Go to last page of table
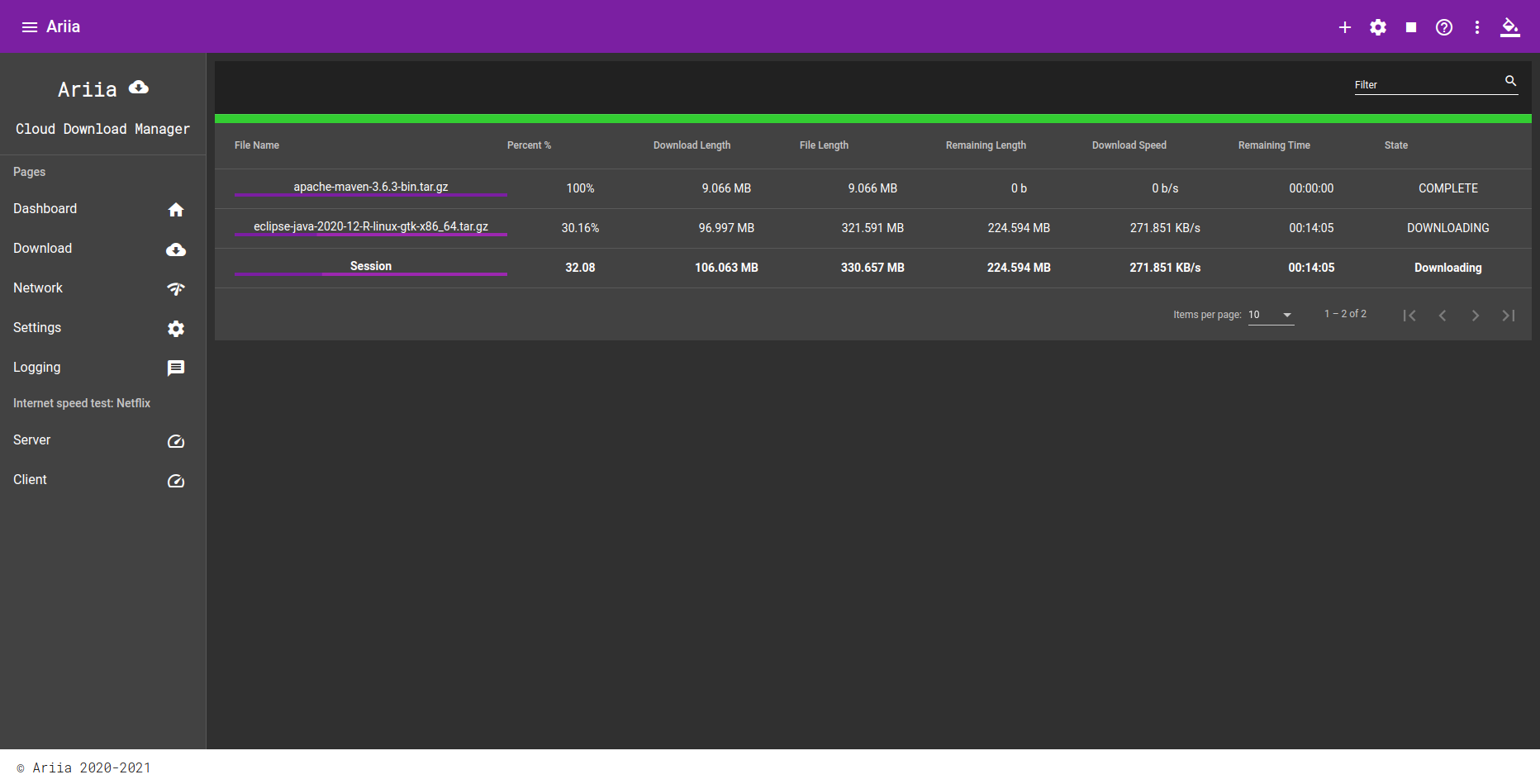Screen dimensions: 1540x784 point(1509,316)
